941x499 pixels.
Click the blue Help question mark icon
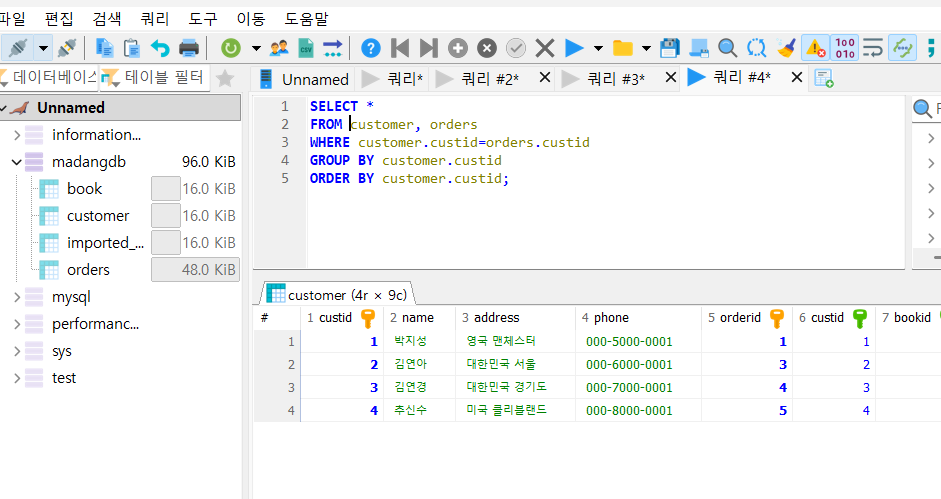[371, 48]
